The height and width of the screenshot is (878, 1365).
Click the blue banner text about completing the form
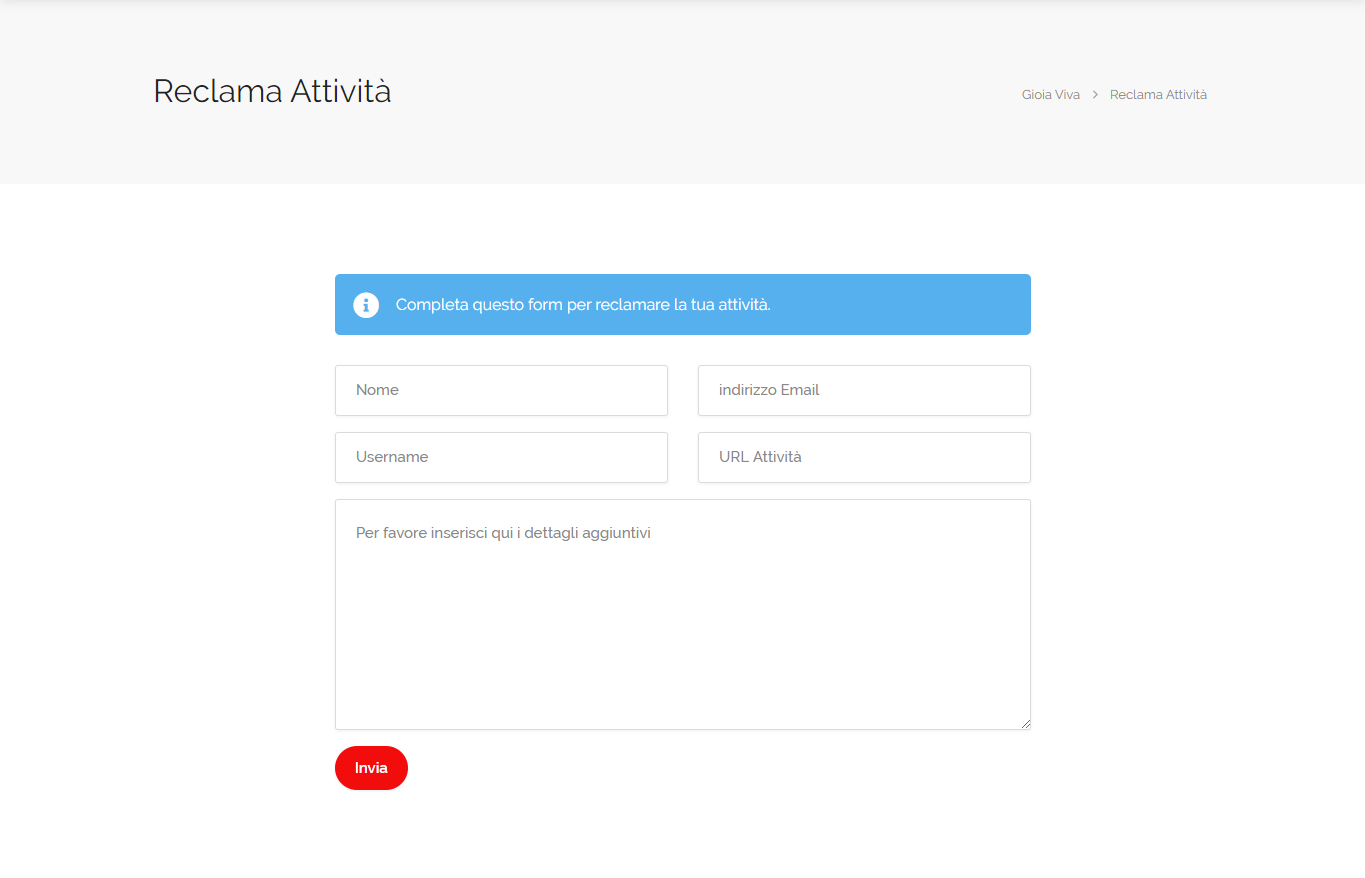click(583, 305)
